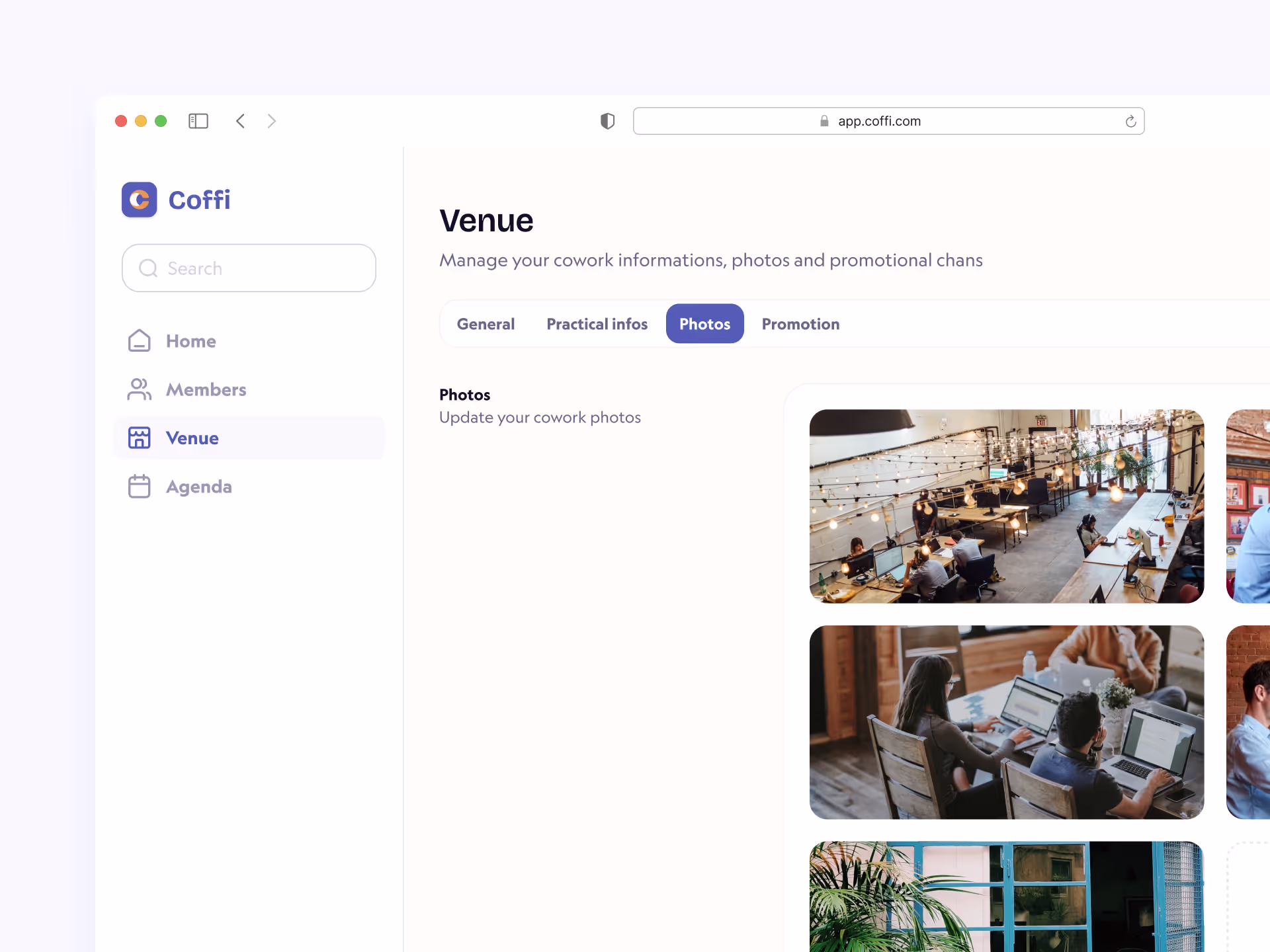1270x952 pixels.
Task: Select the Home icon in the sidebar
Action: click(x=139, y=340)
